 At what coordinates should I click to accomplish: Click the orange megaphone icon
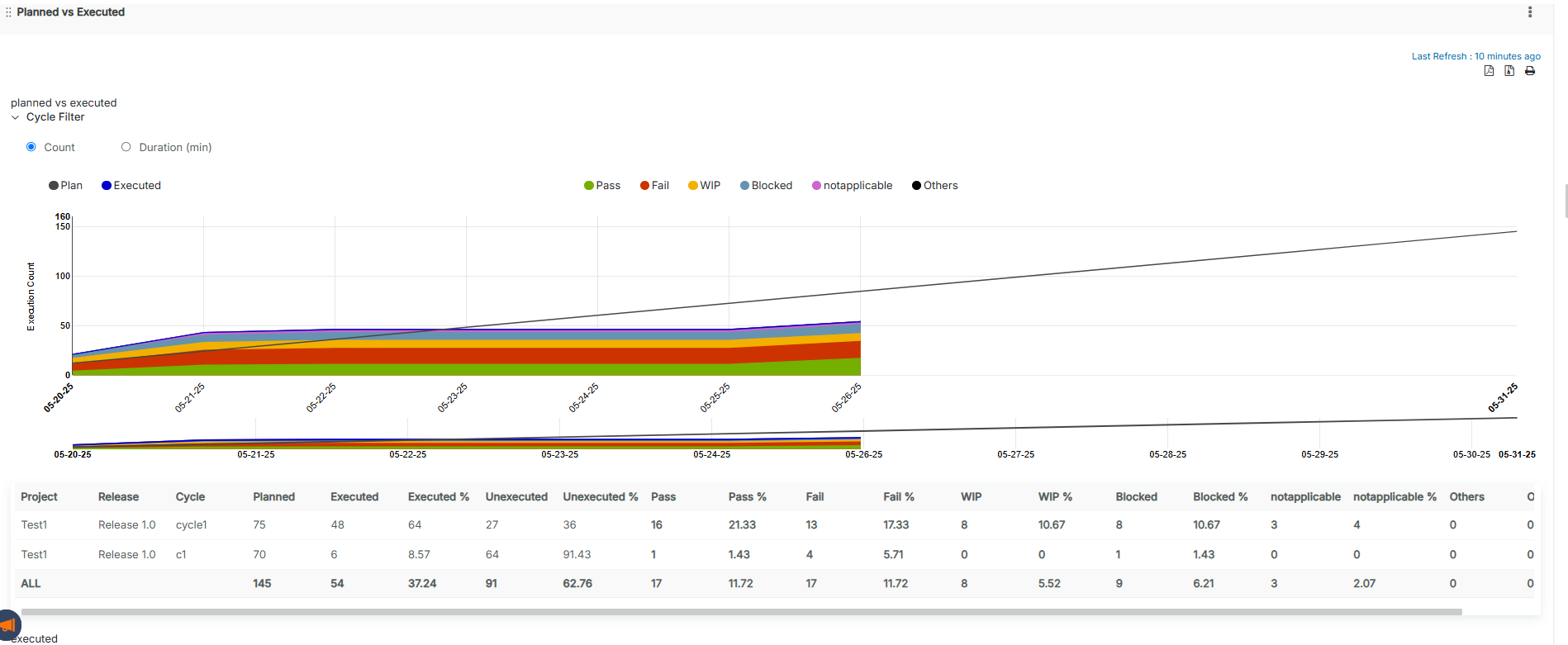[8, 625]
